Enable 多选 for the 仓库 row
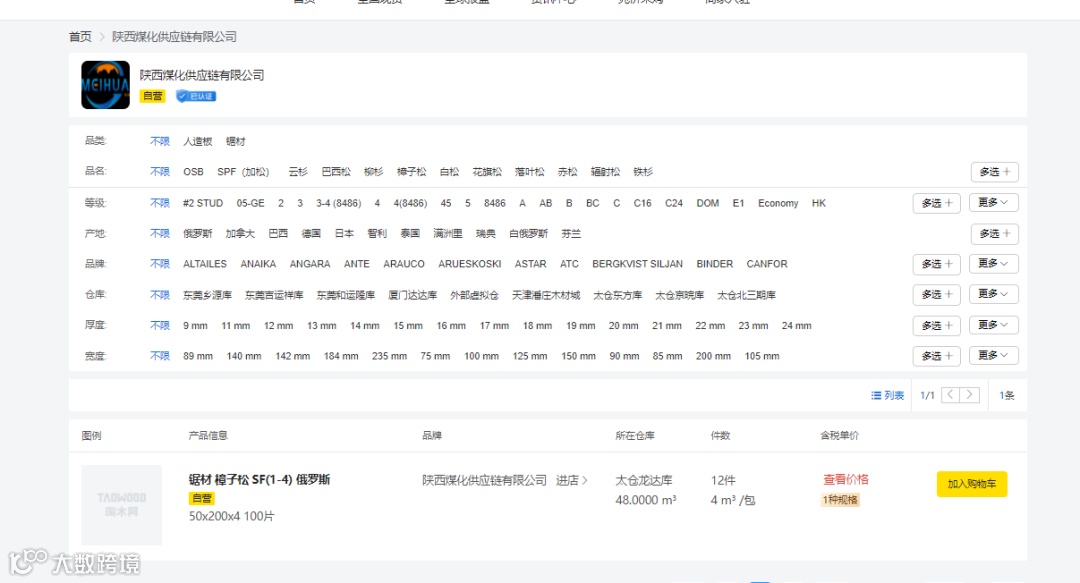 (937, 295)
